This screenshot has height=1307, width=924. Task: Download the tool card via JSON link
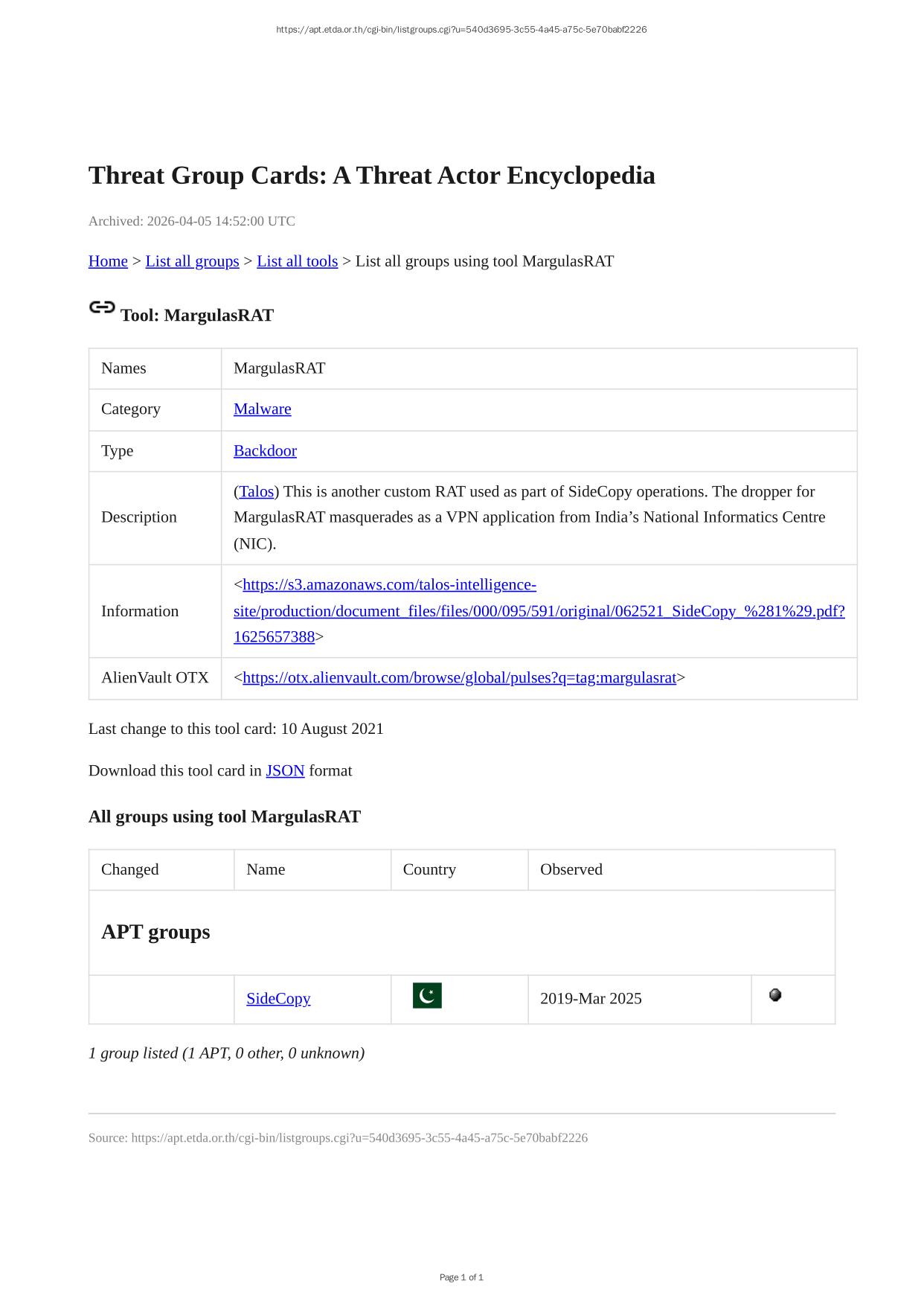tap(285, 771)
